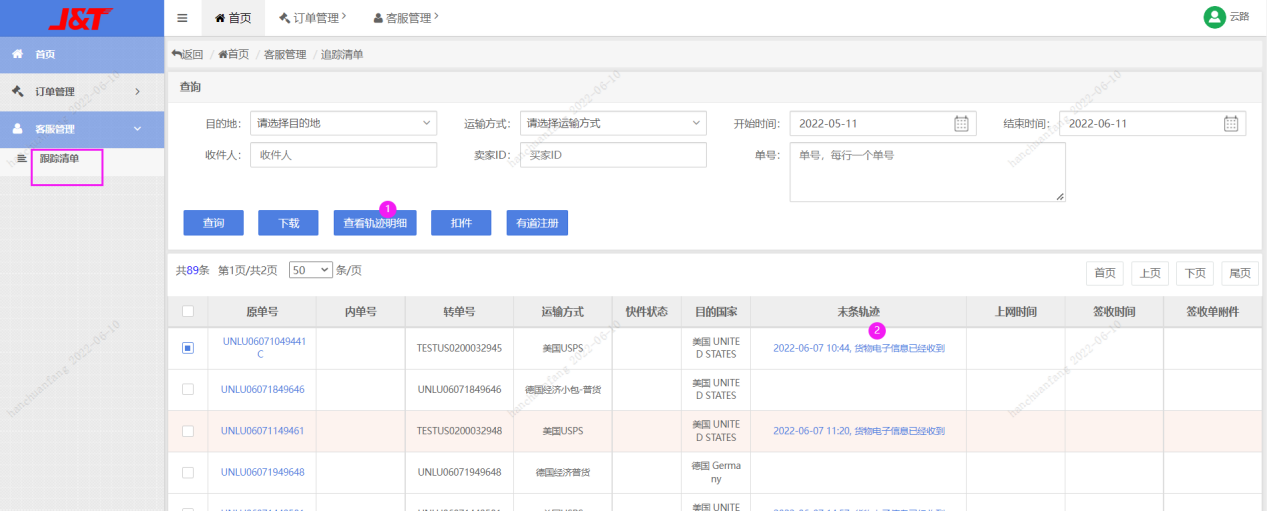
Task: Open 跟踪清单 in the sidebar
Action: pyautogui.click(x=59, y=159)
